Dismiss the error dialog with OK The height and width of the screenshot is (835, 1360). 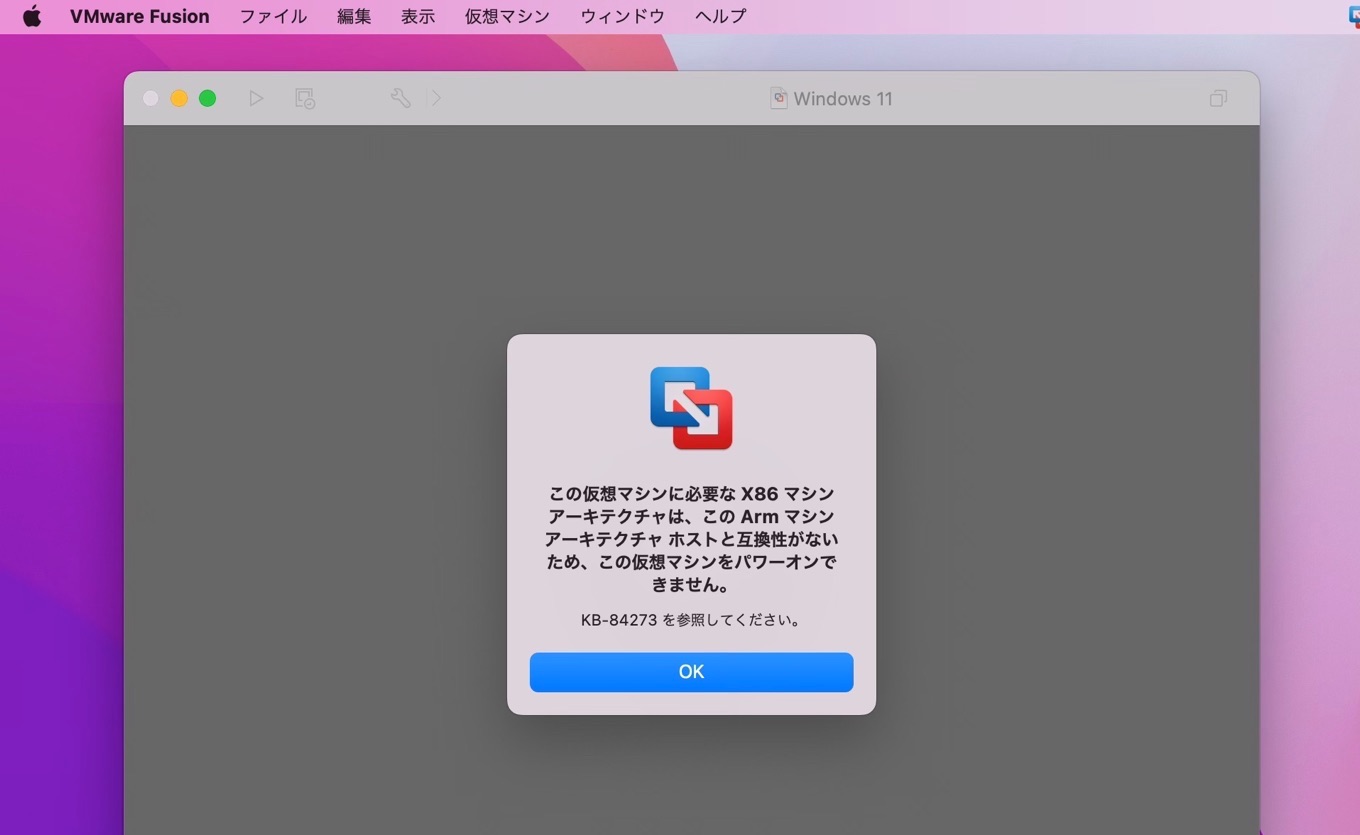pyautogui.click(x=691, y=671)
